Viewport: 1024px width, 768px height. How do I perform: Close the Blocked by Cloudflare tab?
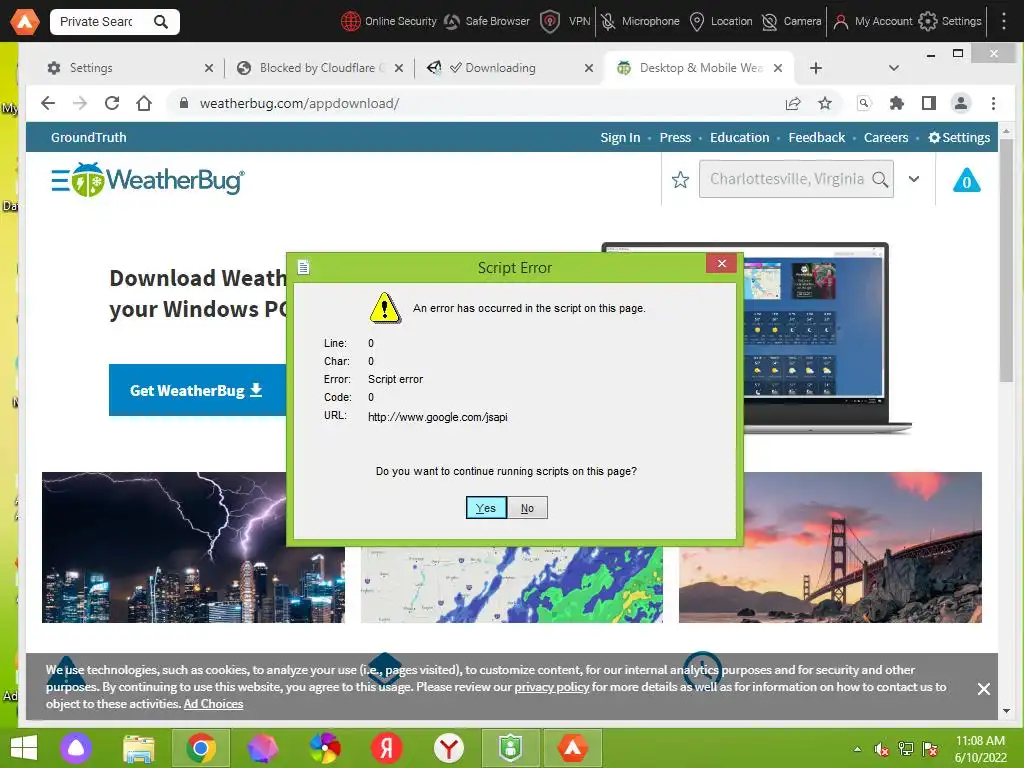click(x=398, y=68)
